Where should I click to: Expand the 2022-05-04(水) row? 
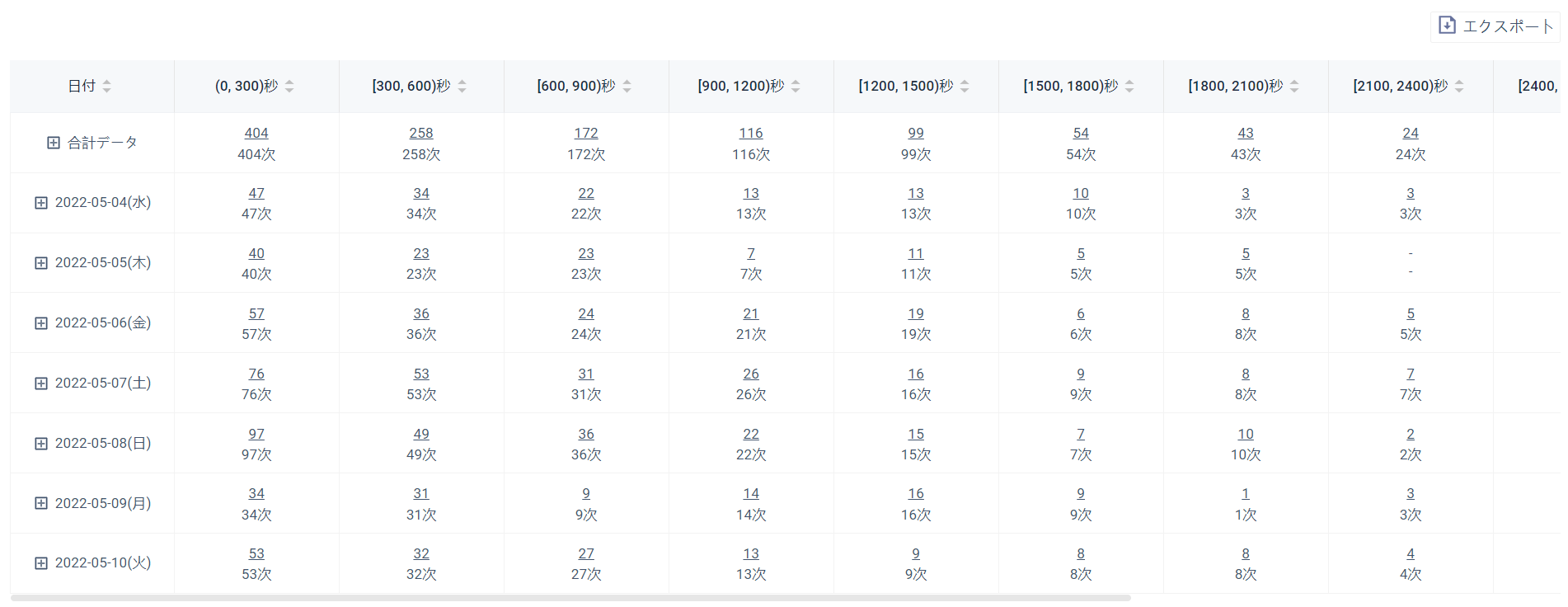[41, 203]
